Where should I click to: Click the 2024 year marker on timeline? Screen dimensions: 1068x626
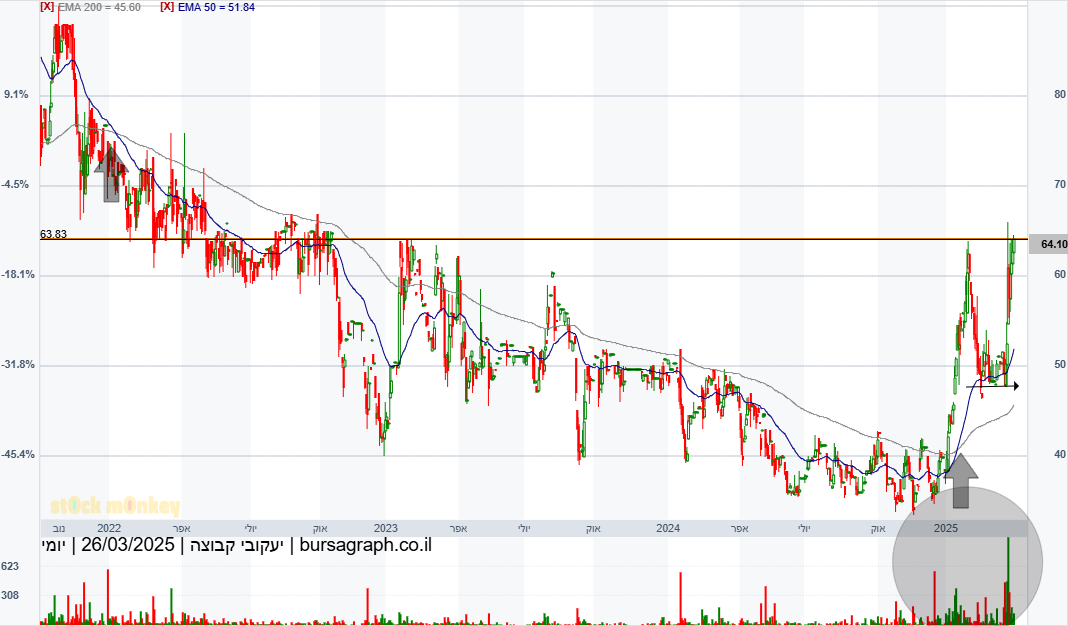click(668, 528)
